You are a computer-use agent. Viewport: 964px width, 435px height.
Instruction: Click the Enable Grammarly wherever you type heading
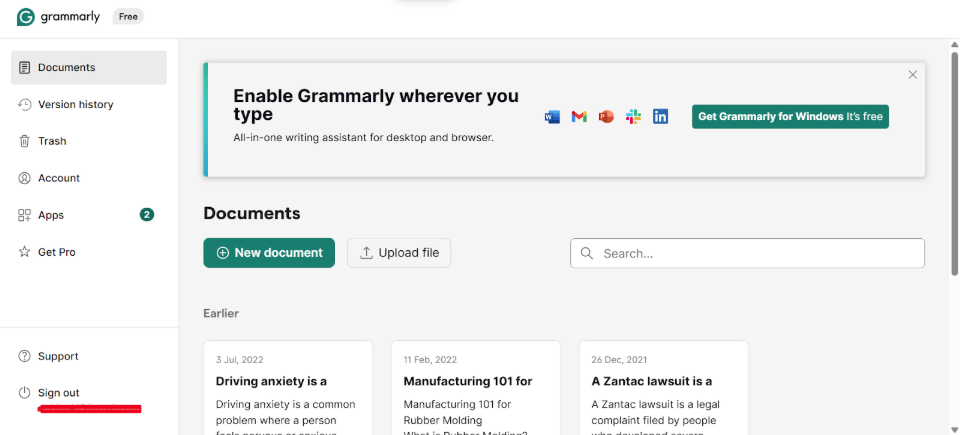(x=376, y=105)
